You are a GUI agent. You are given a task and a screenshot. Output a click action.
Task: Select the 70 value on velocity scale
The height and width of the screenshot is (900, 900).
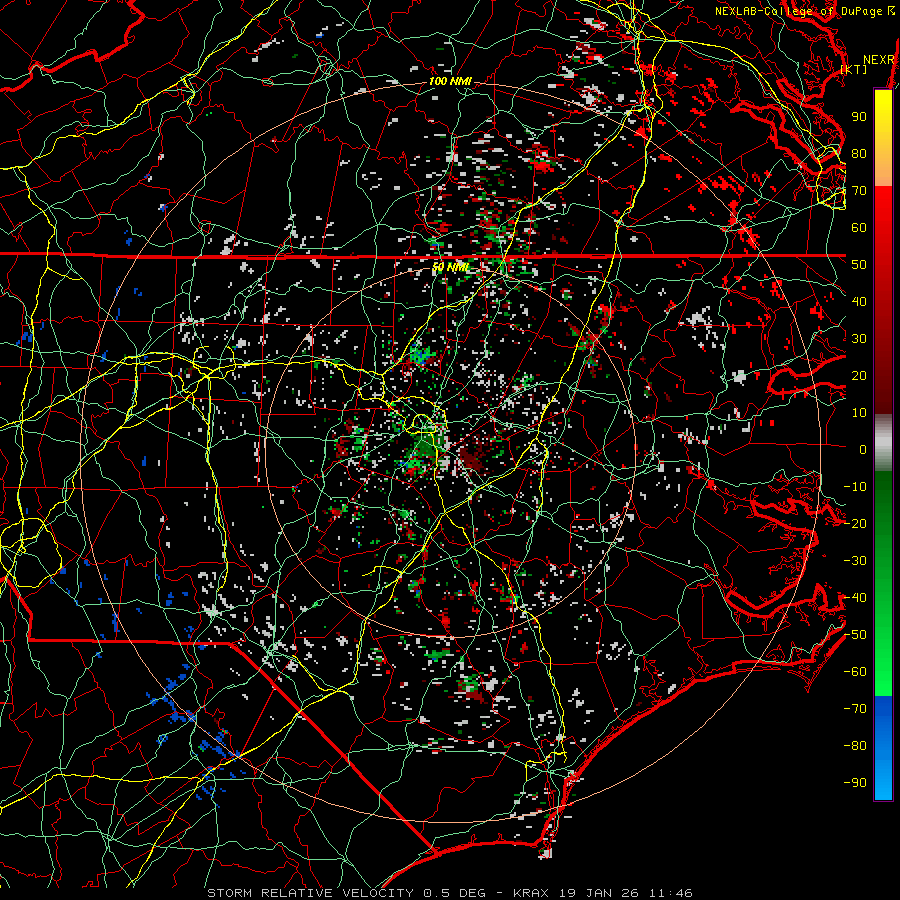point(859,191)
